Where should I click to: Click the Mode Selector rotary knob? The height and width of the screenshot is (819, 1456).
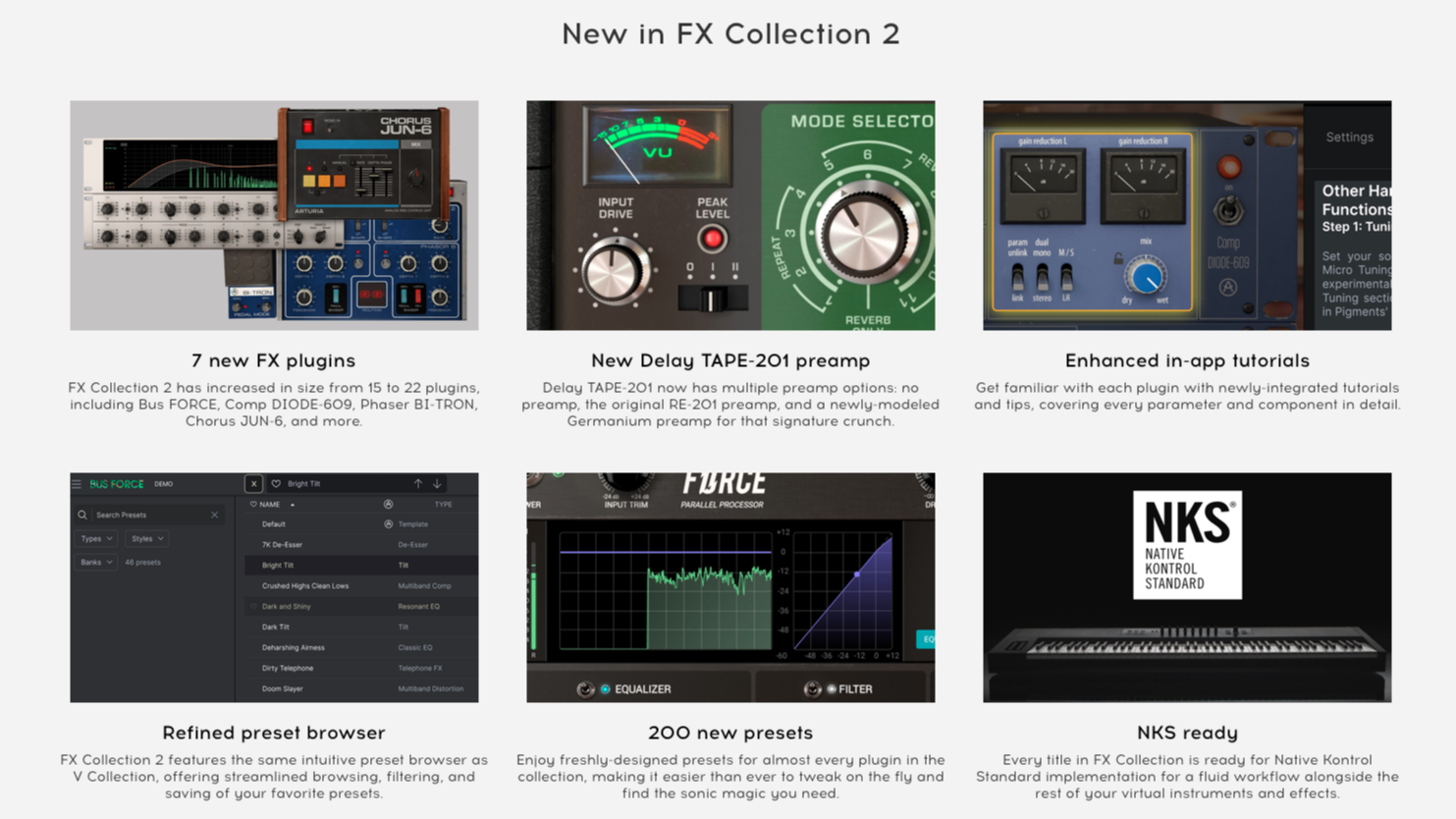pos(865,234)
